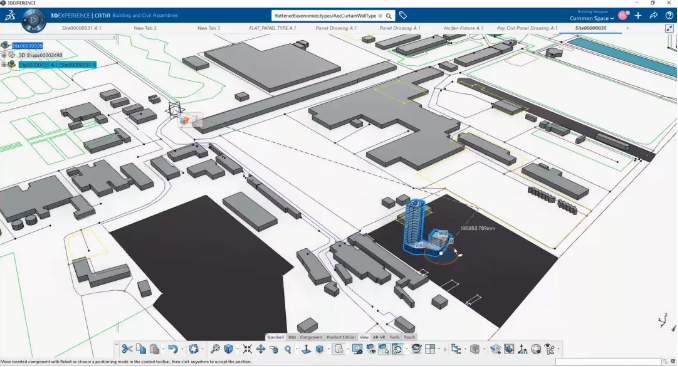Click the tag icon beside search

[403, 16]
